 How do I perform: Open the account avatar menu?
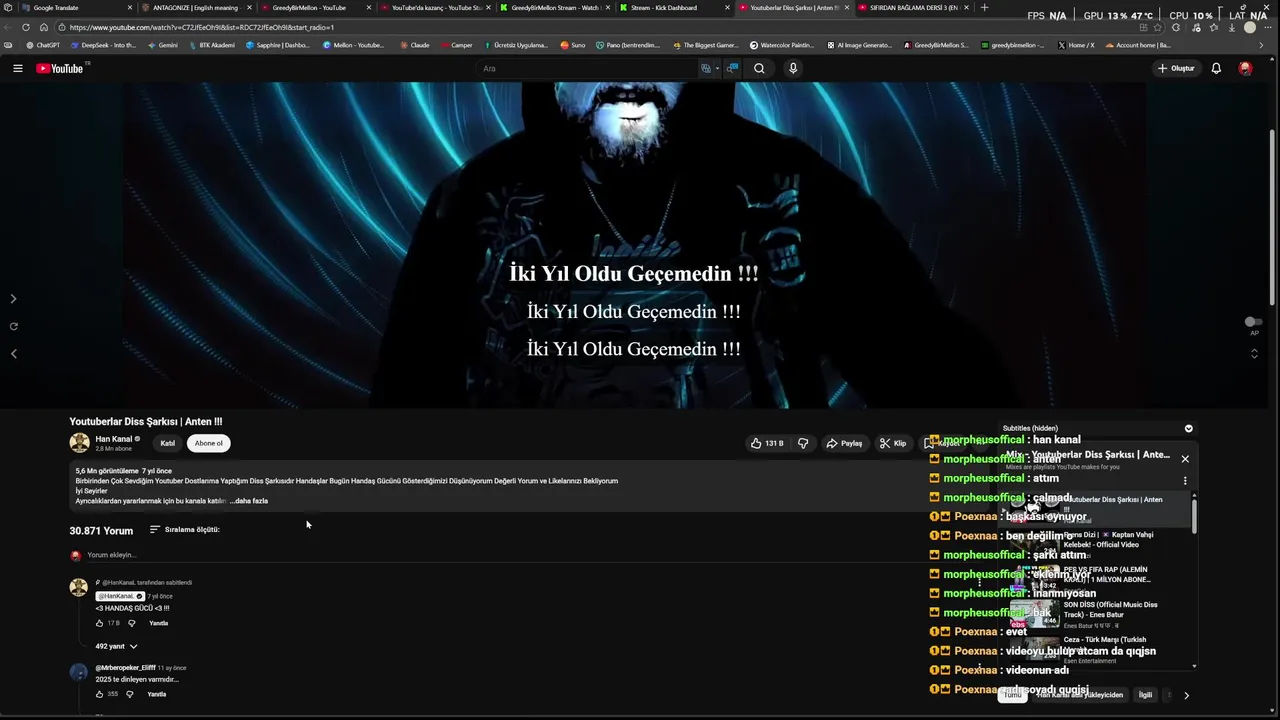click(1245, 68)
